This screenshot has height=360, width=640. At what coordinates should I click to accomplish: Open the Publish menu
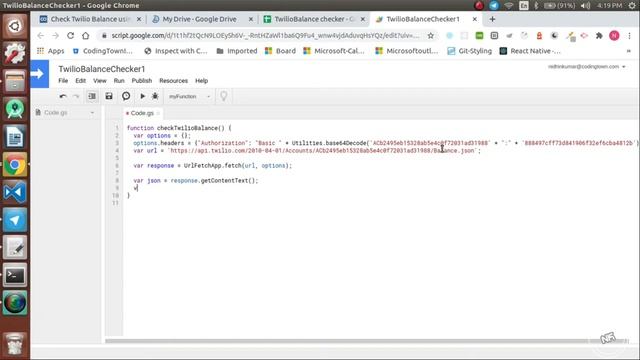coord(142,81)
